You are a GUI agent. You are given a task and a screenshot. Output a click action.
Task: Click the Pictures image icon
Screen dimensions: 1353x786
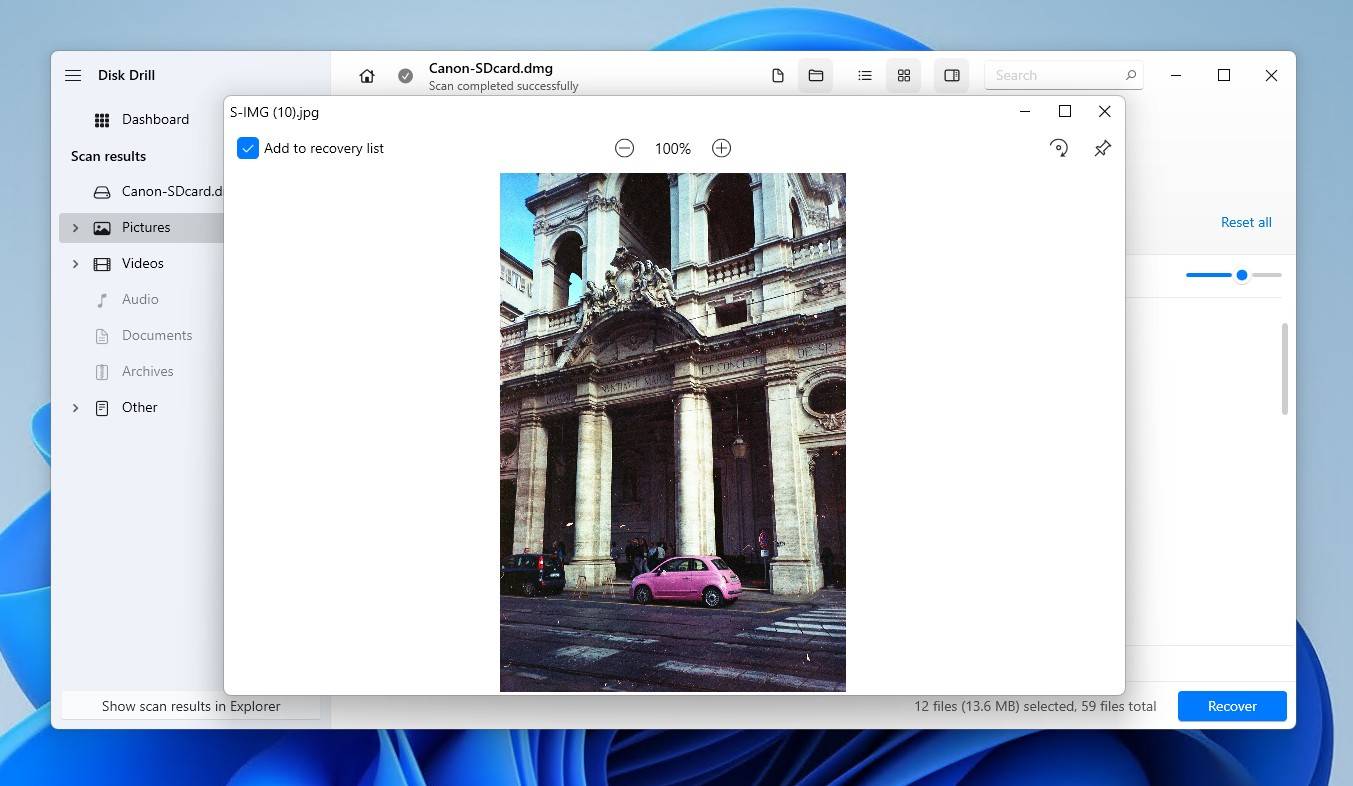[x=102, y=228]
